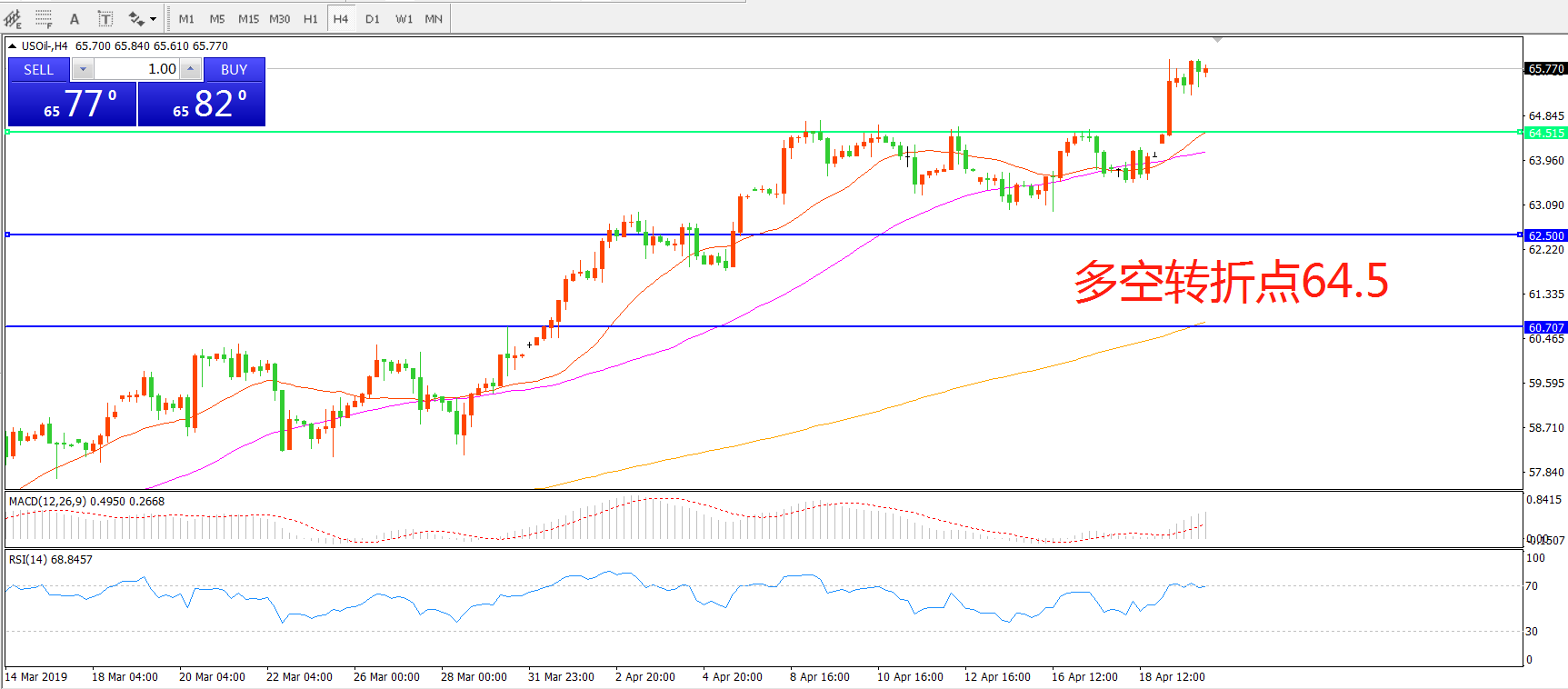Switch to M15 timeframe
Image resolution: width=1568 pixels, height=689 pixels.
point(248,19)
